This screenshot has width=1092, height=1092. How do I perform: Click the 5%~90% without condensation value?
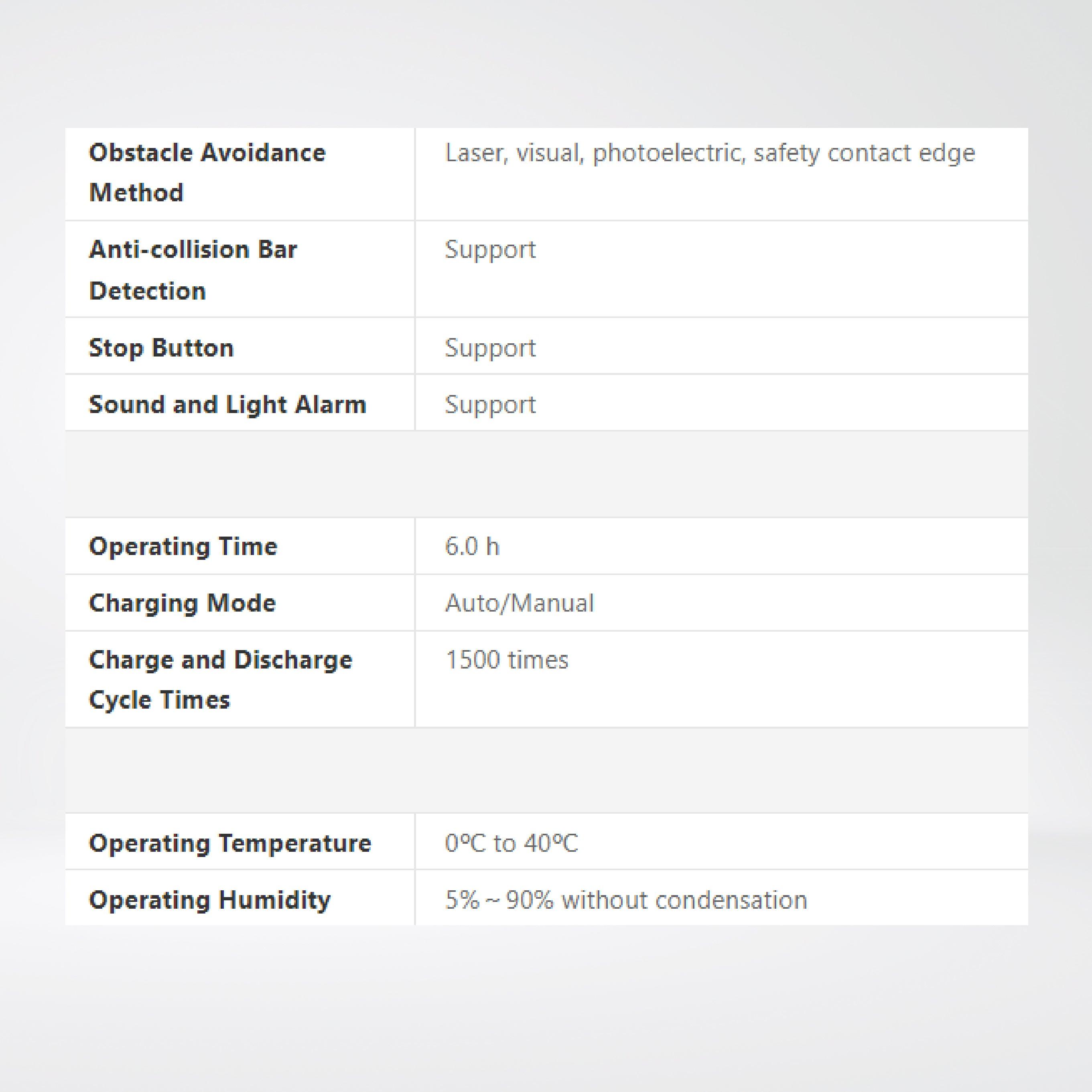[626, 900]
